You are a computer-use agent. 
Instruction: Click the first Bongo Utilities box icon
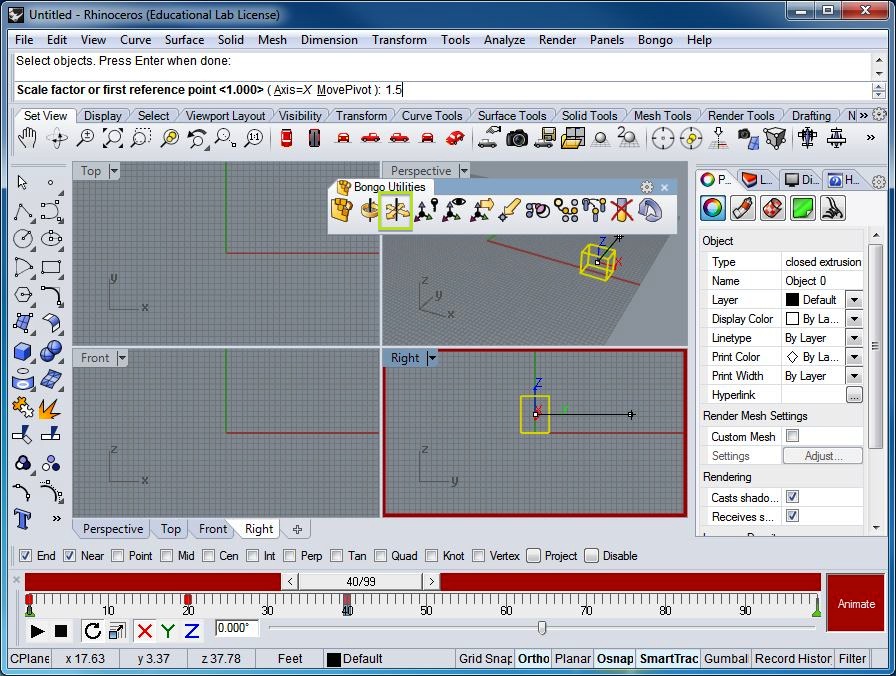click(342, 210)
